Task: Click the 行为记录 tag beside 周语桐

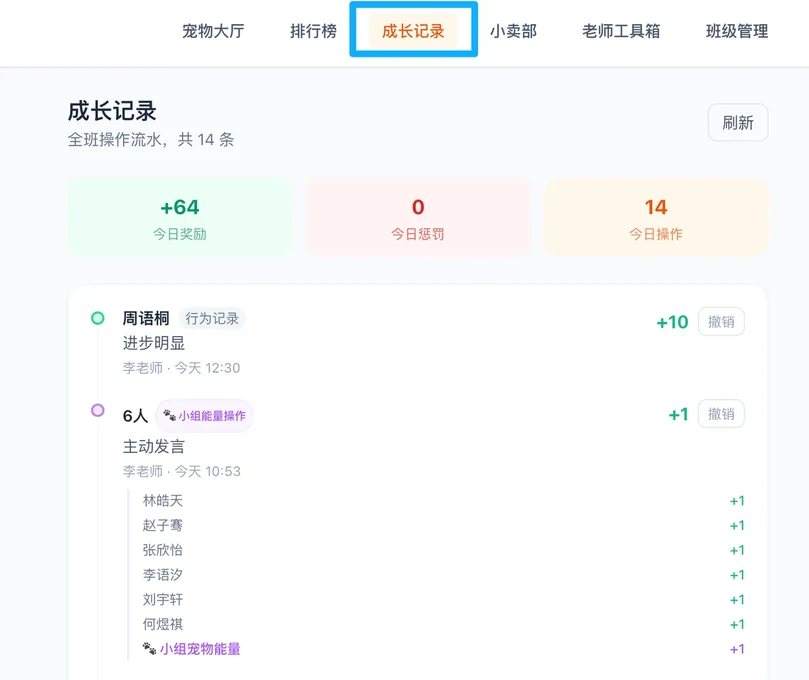Action: coord(212,319)
